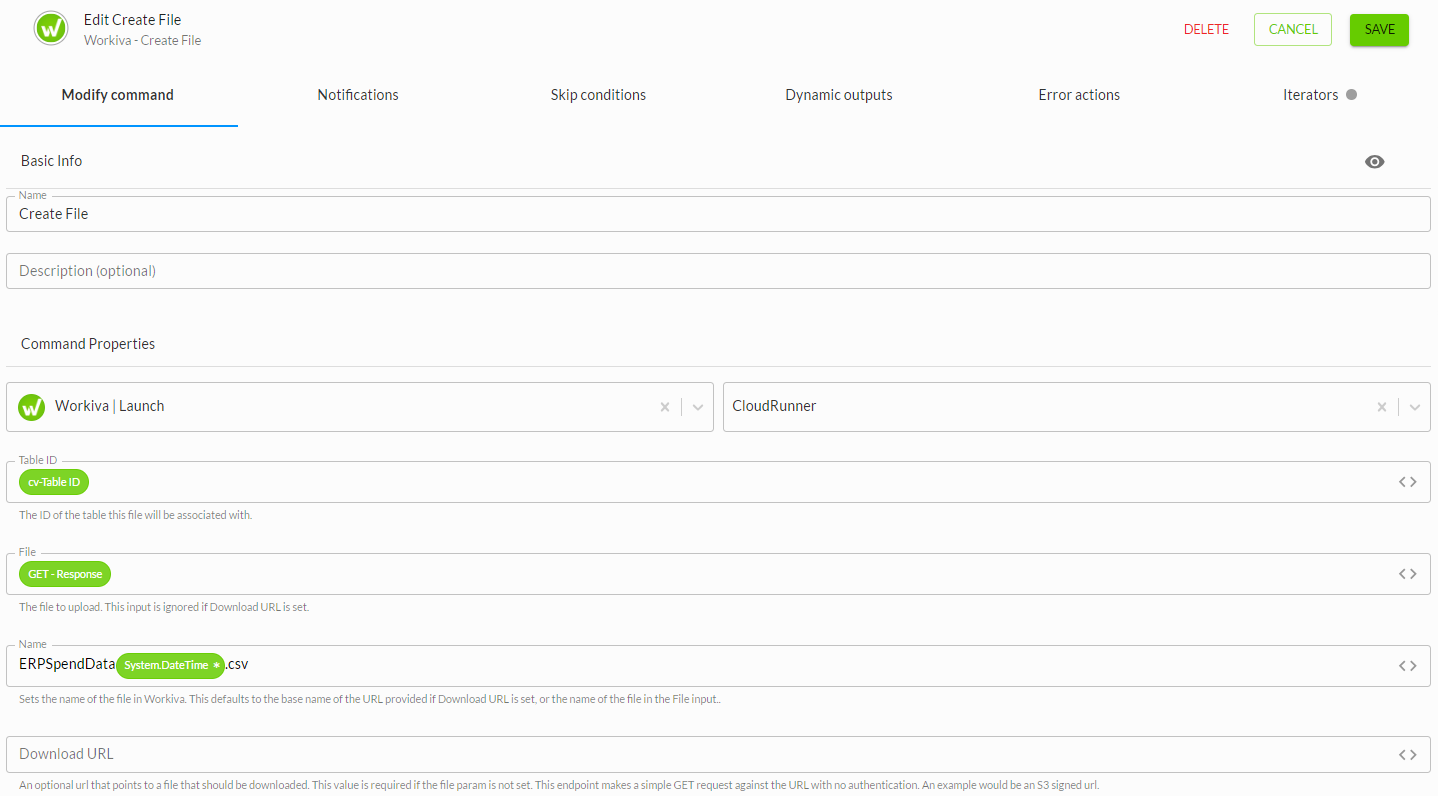
Task: Click the Workiva logo in the header
Action: [x=50, y=29]
